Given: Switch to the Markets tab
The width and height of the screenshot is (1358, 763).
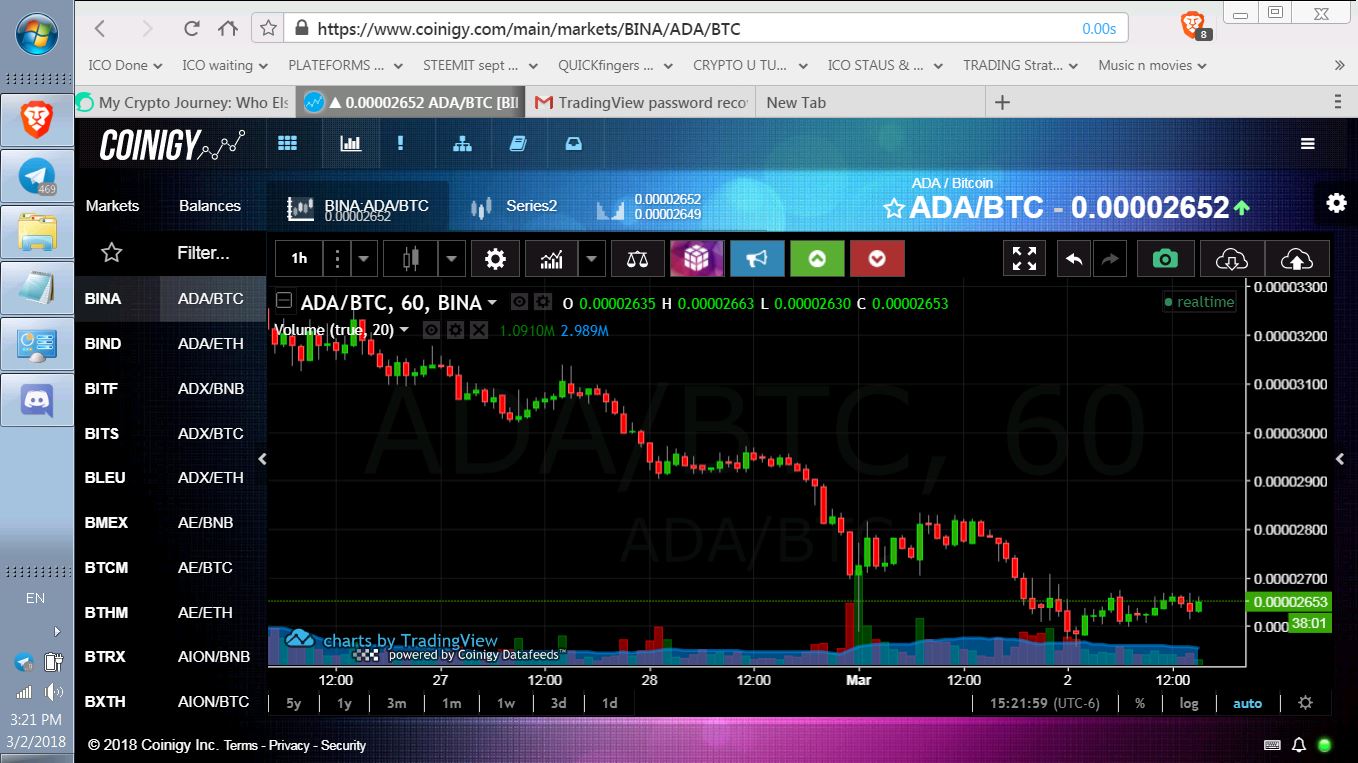Looking at the screenshot, I should coord(112,205).
